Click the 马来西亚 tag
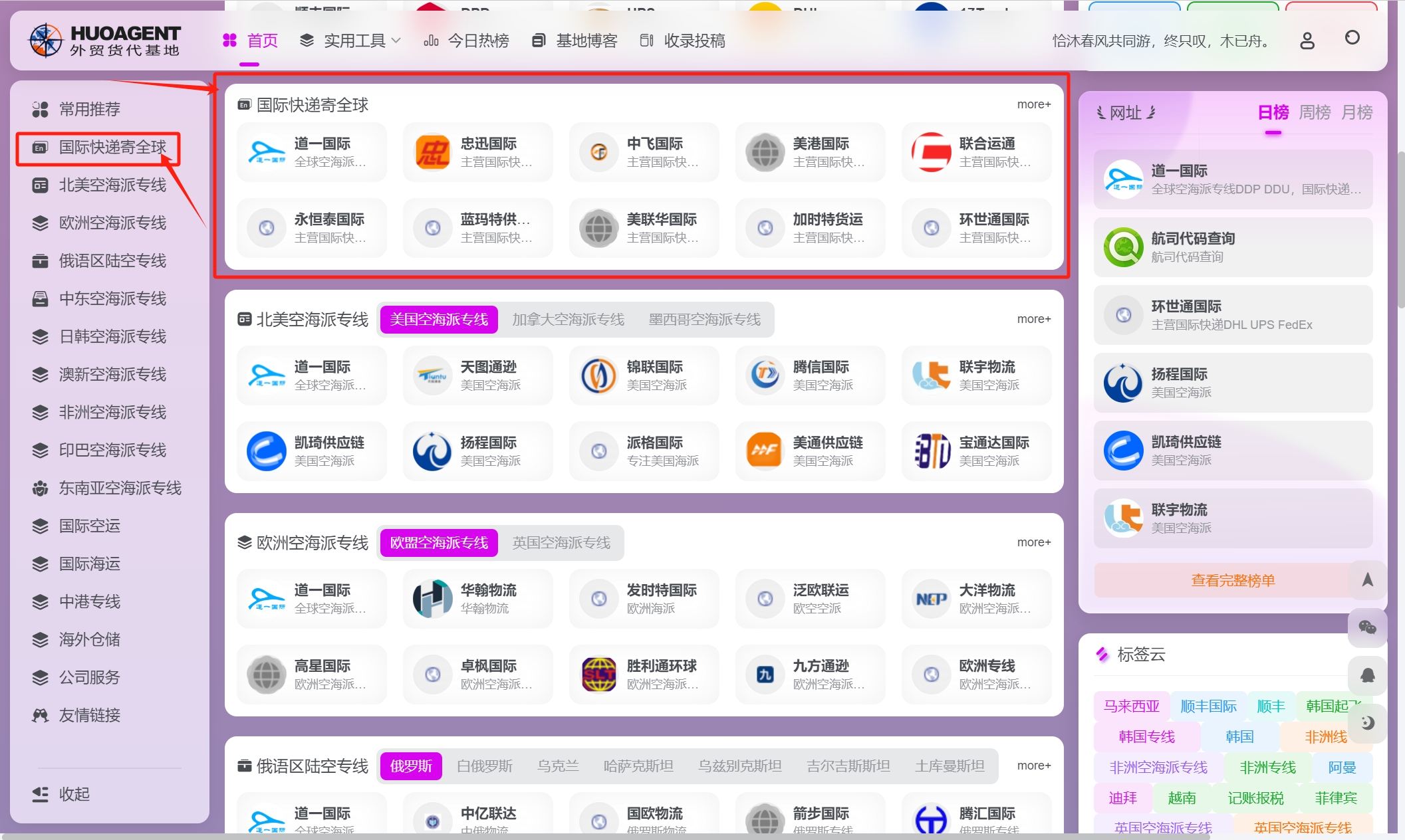1405x840 pixels. click(x=1132, y=706)
